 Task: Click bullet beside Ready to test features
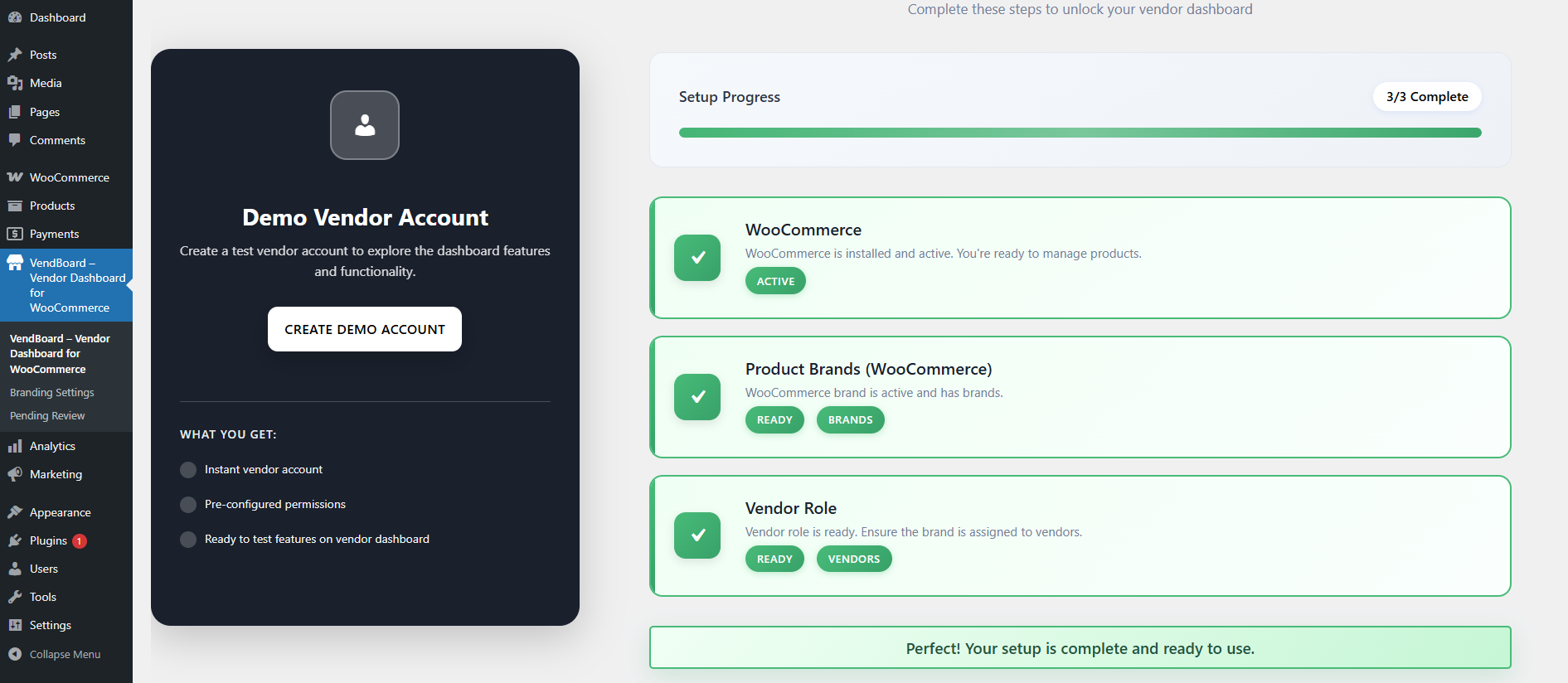188,540
